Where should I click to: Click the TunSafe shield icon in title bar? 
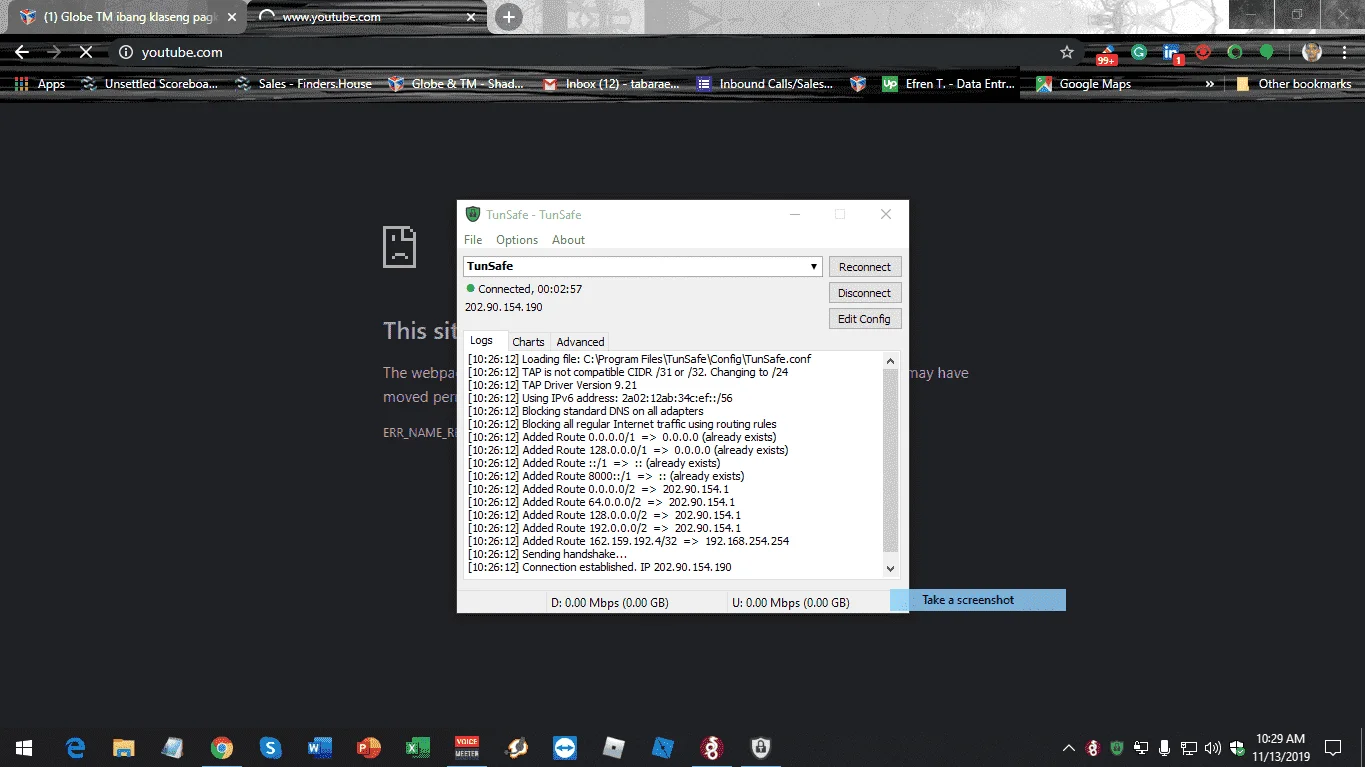pyautogui.click(x=473, y=214)
